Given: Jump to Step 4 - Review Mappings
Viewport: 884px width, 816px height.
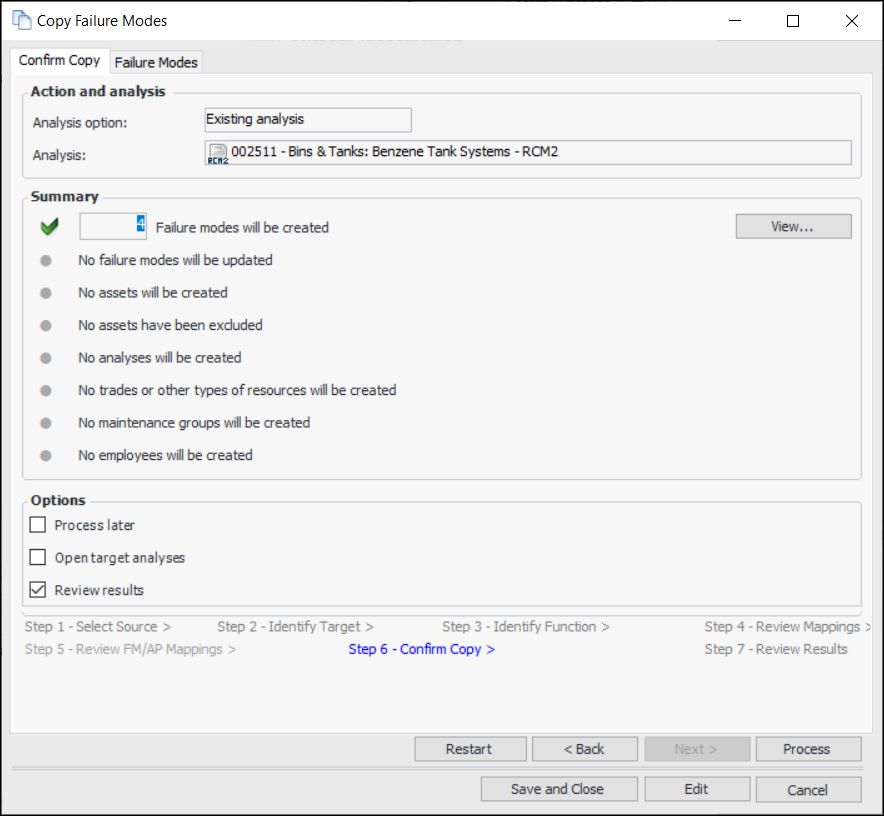Looking at the screenshot, I should (787, 627).
